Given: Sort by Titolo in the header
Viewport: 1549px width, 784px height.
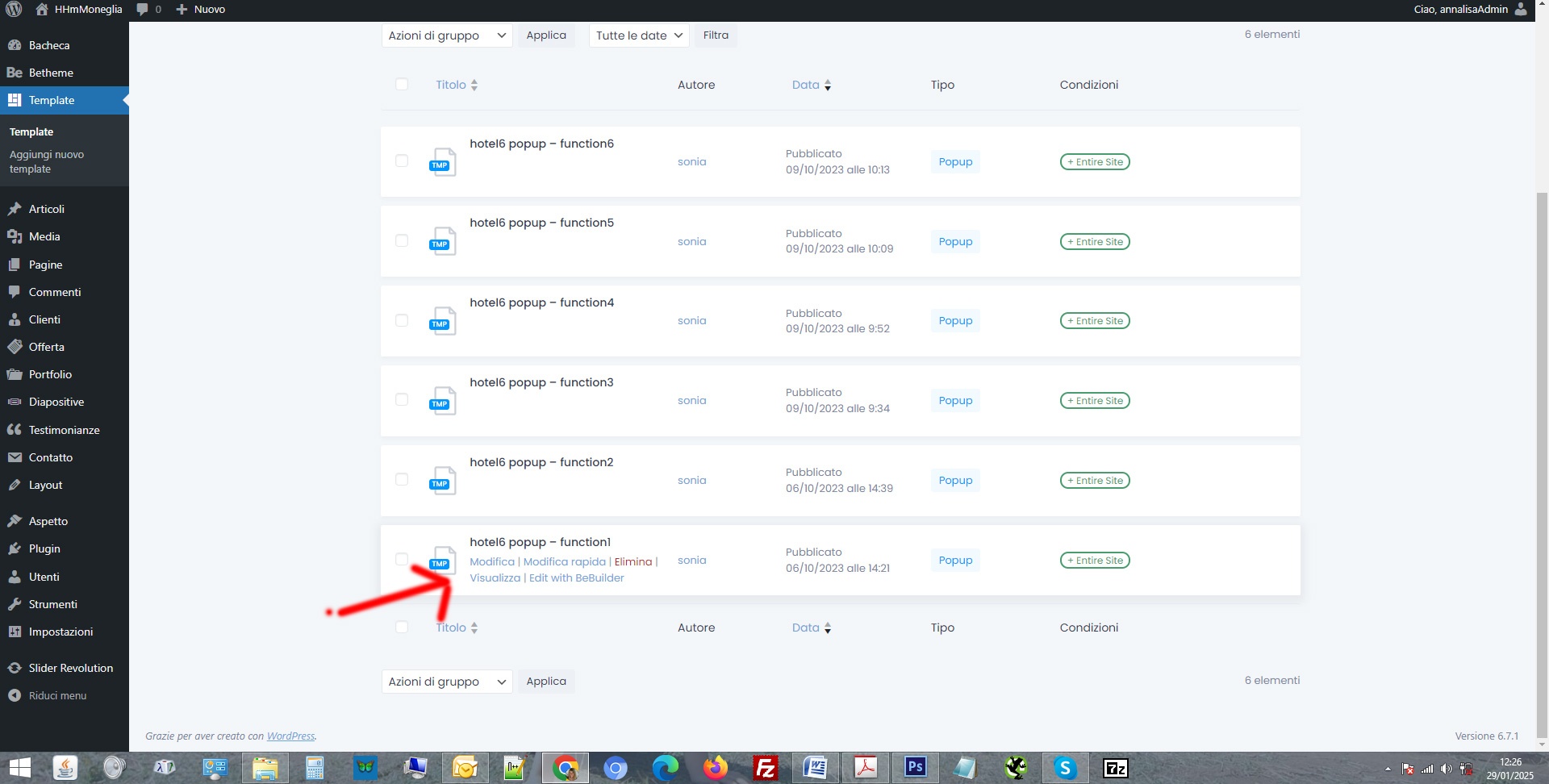Looking at the screenshot, I should point(457,85).
